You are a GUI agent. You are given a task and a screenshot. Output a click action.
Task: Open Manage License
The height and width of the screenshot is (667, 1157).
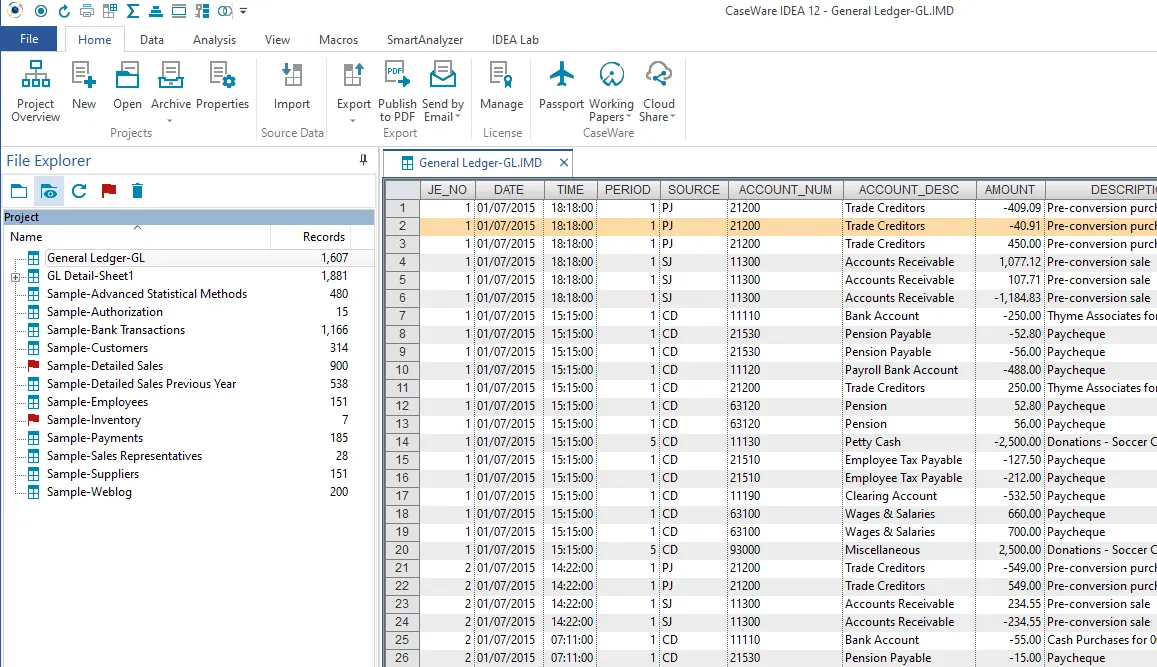click(501, 86)
